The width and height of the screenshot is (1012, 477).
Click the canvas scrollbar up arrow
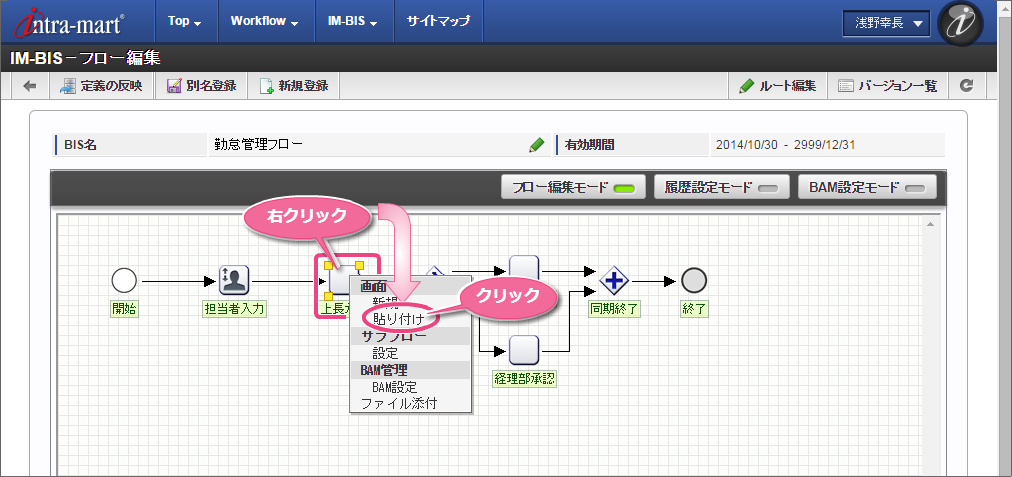pos(929,224)
